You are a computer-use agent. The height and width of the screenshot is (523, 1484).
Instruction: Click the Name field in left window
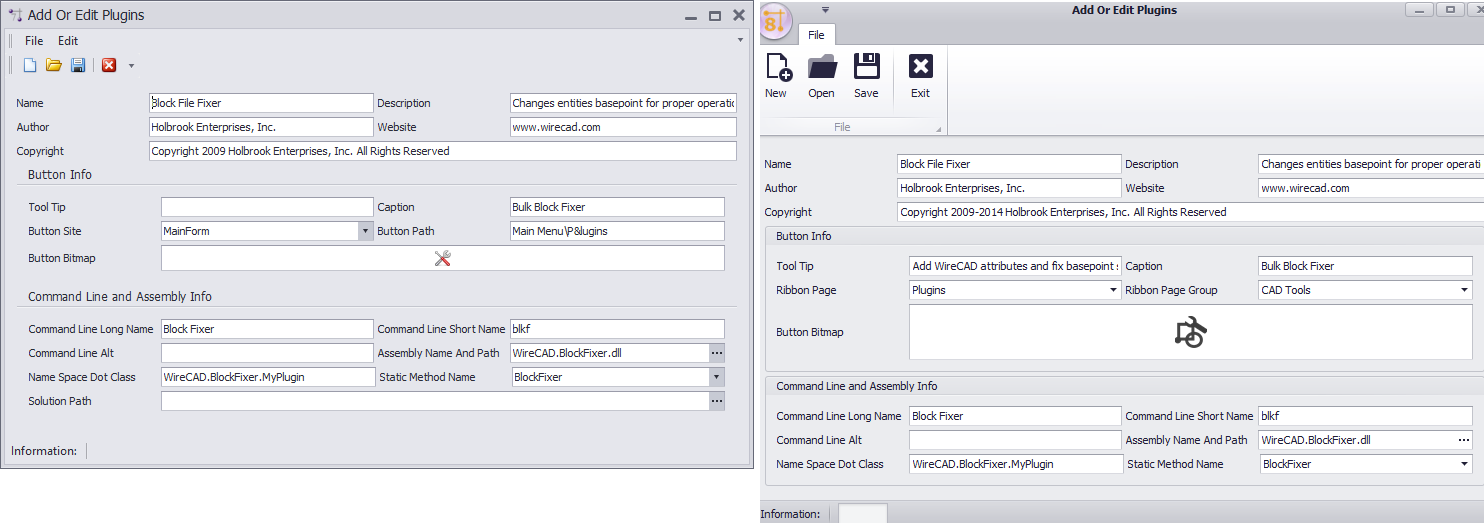tap(261, 103)
